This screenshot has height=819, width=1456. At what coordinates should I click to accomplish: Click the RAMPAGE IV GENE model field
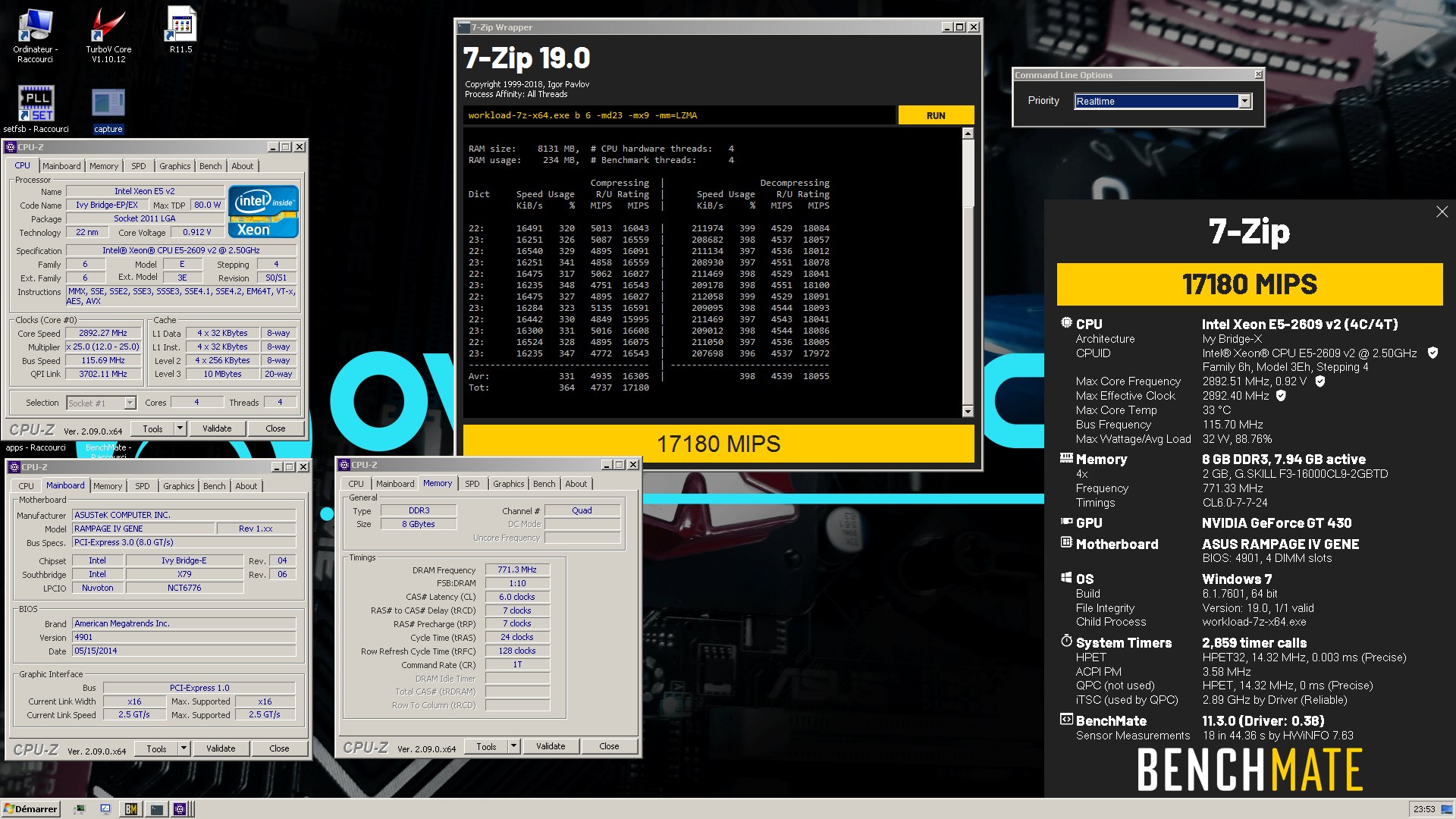(x=143, y=529)
